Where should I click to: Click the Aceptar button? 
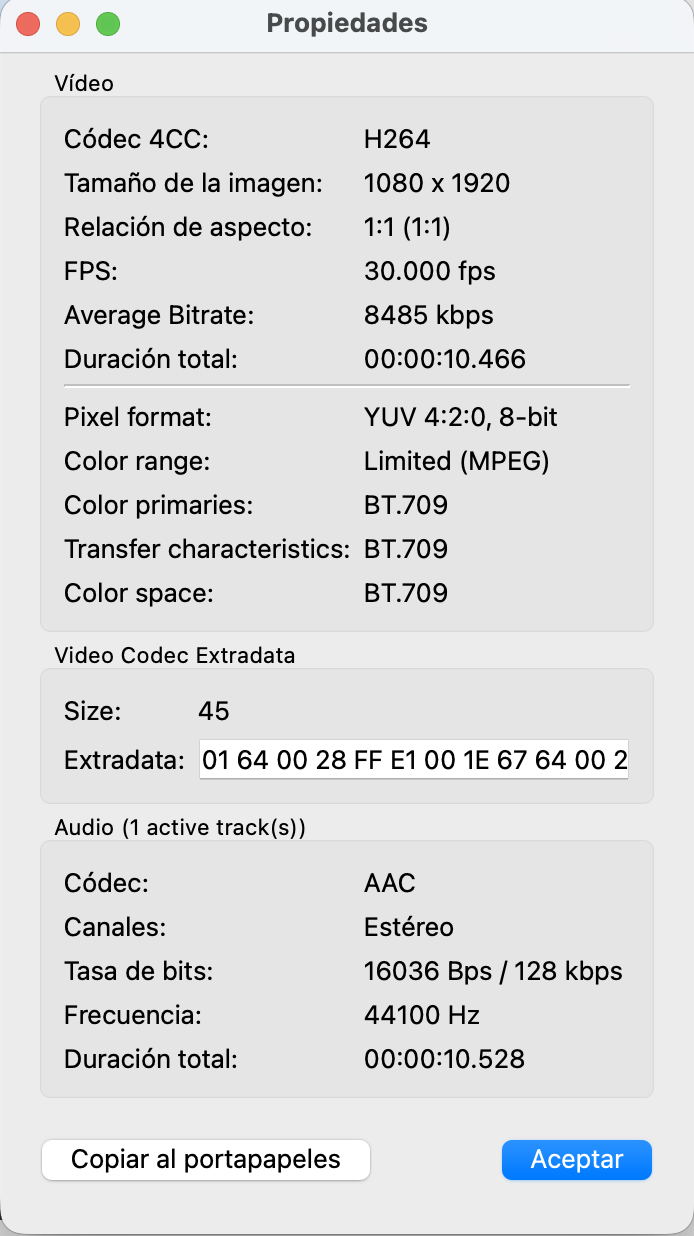tap(576, 1160)
